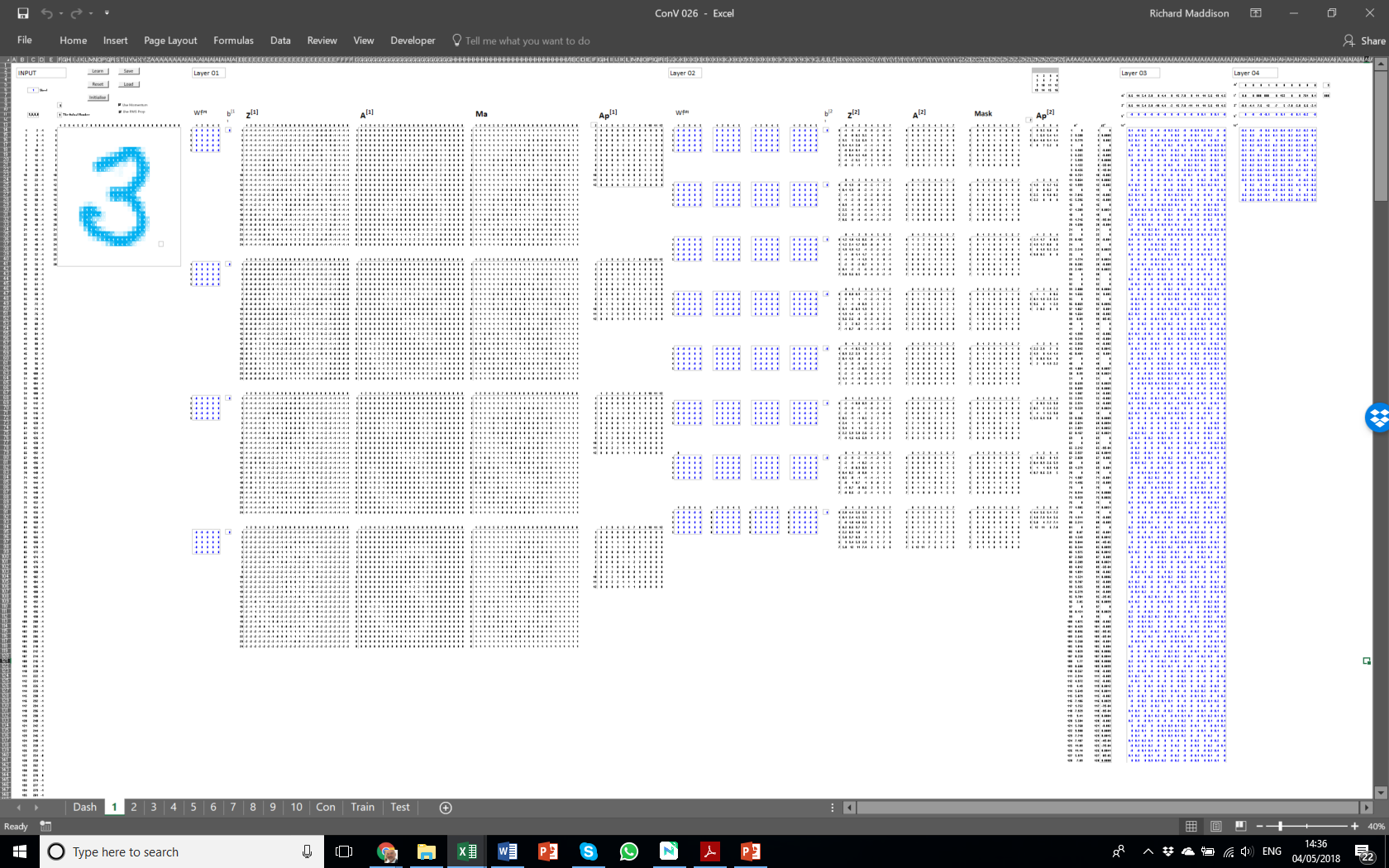The height and width of the screenshot is (868, 1389).
Task: Expand the Customize Quick Access Toolbar dropdown
Action: (107, 13)
